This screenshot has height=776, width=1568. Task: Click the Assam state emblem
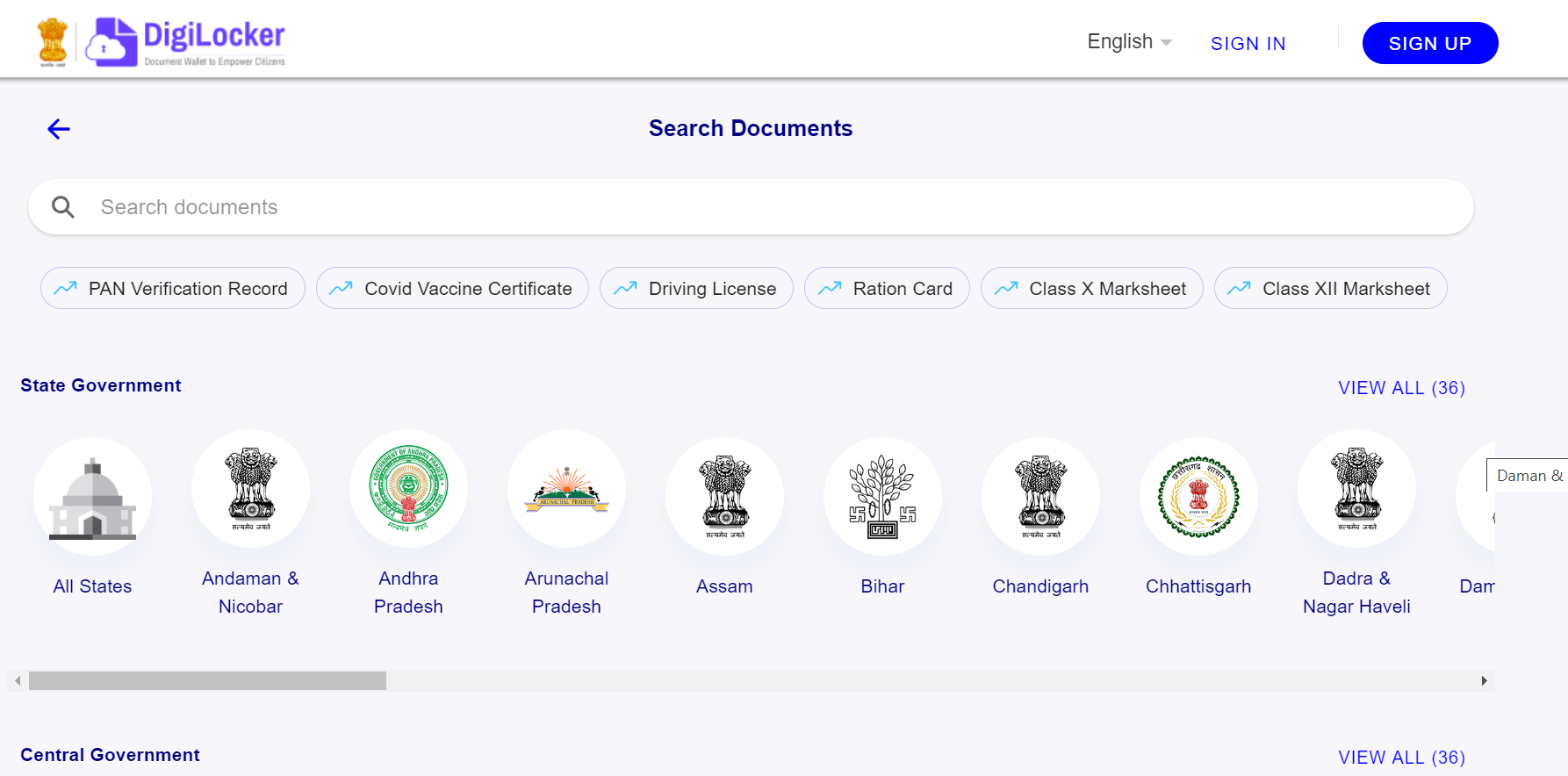point(724,497)
